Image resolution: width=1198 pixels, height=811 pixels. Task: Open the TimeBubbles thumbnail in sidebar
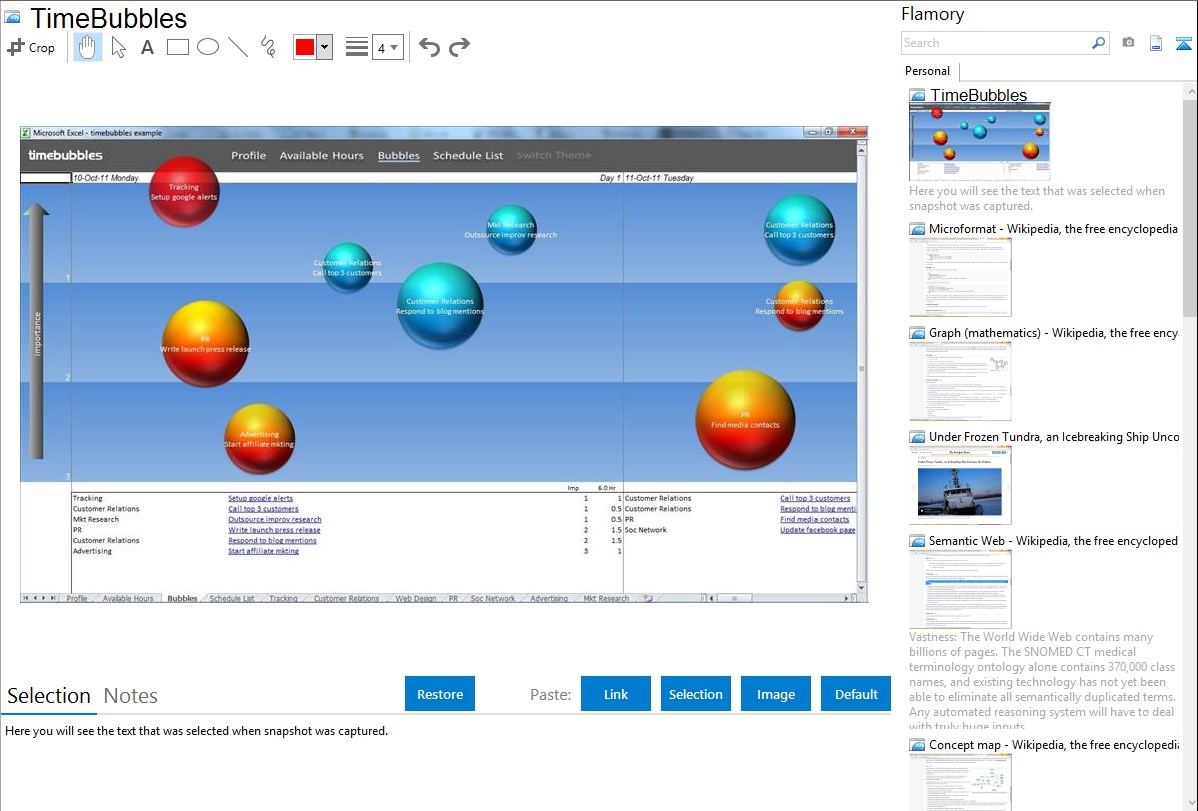[979, 142]
